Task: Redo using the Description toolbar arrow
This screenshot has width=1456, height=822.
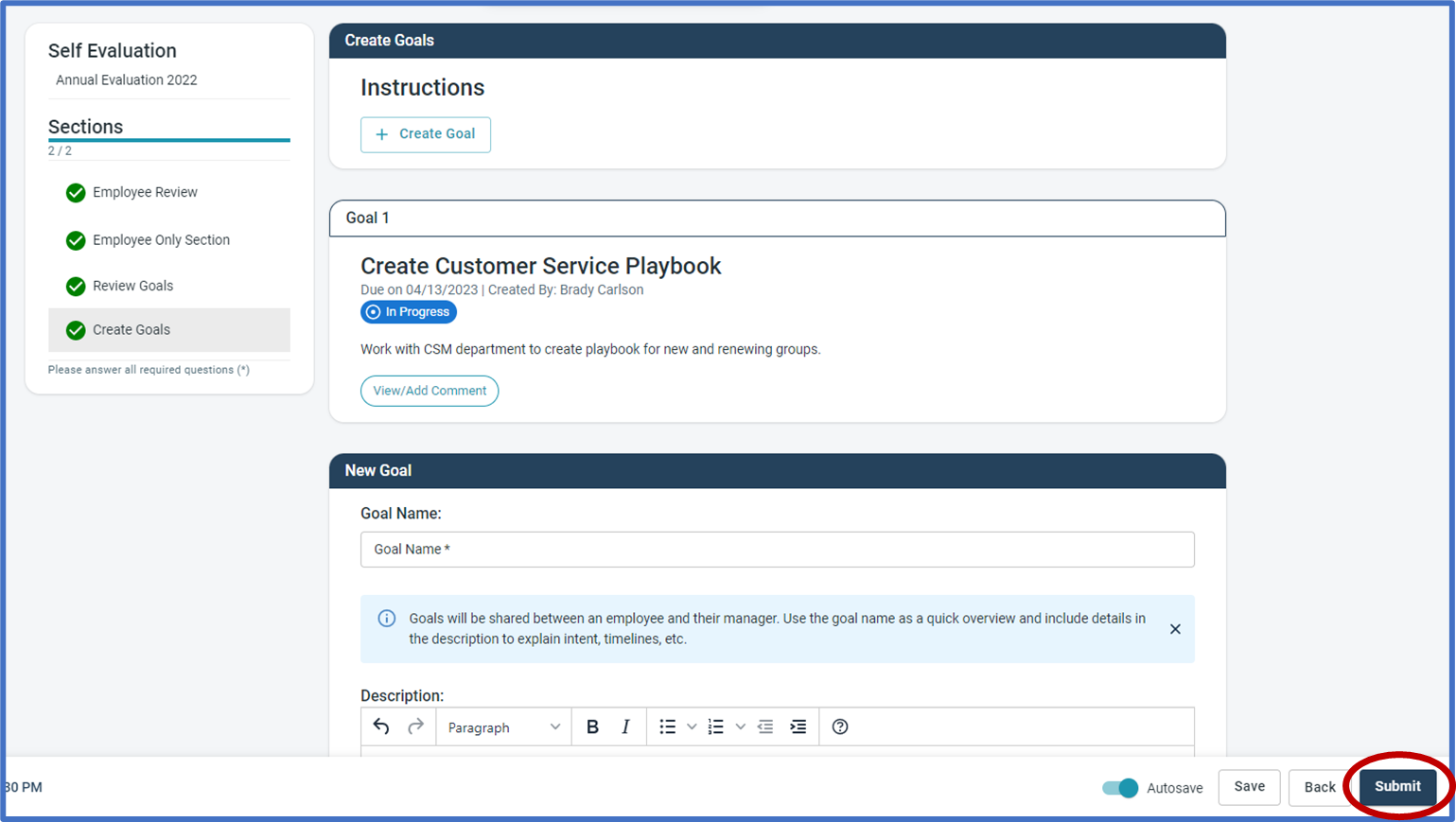Action: 415,726
